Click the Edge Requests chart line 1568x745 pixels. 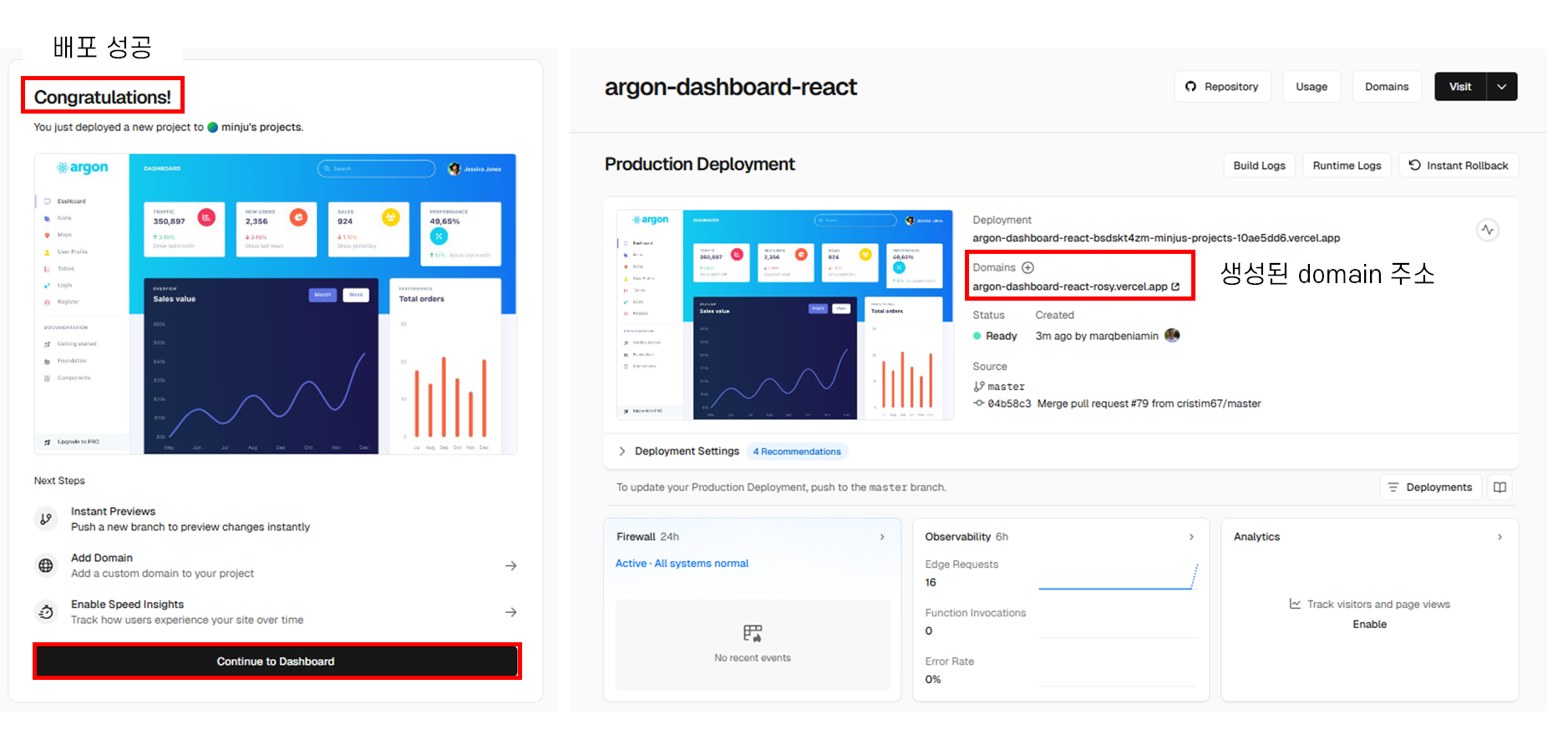pos(1119,578)
